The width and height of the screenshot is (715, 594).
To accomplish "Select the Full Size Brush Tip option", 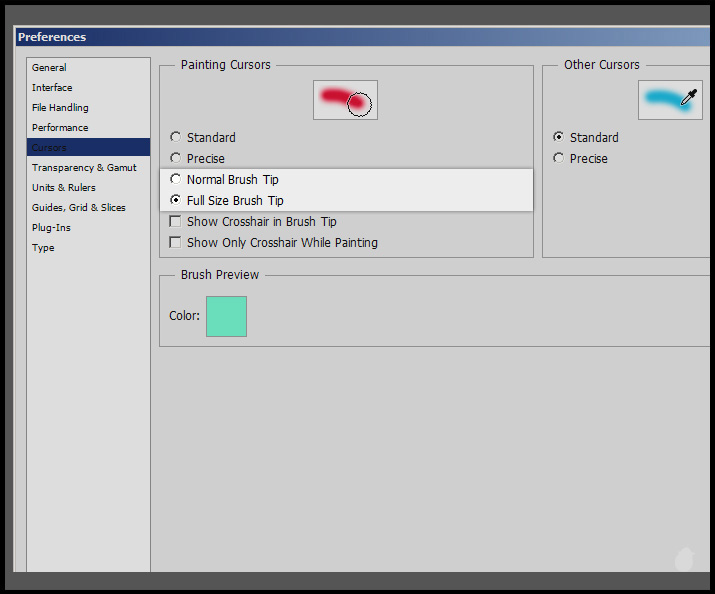I will click(x=176, y=201).
